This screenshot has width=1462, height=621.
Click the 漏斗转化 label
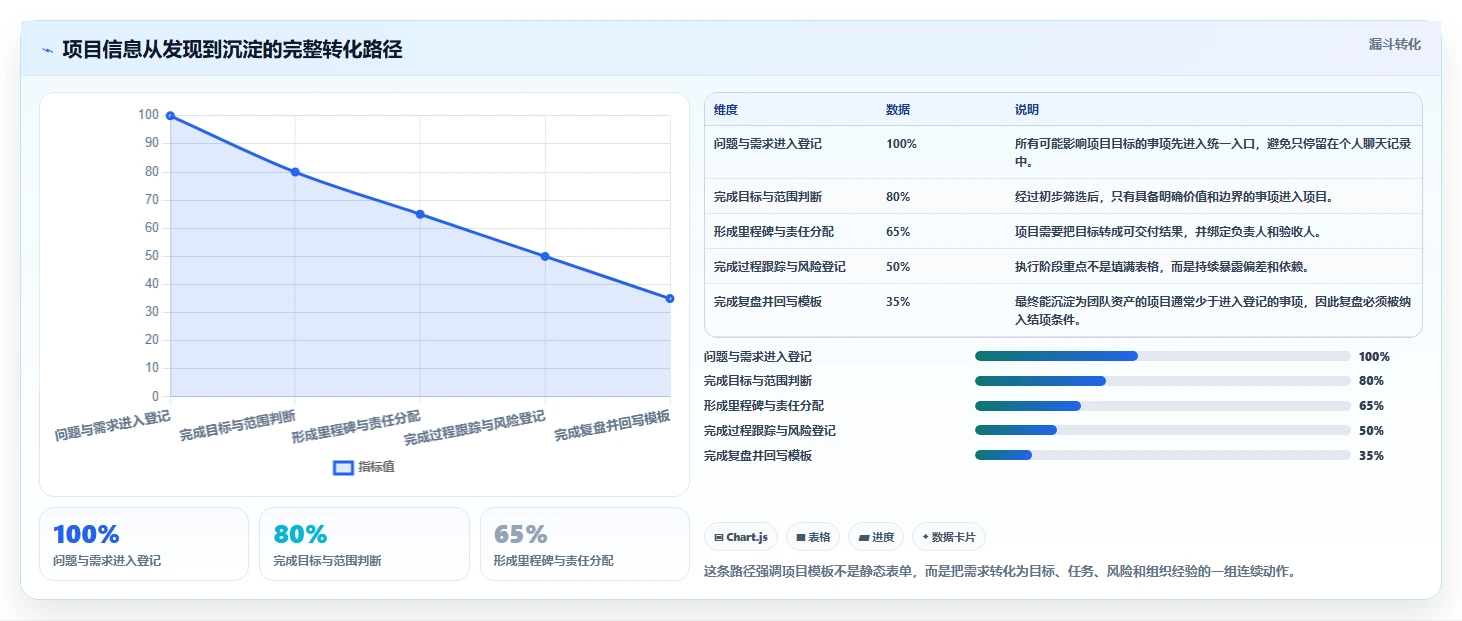[1394, 44]
